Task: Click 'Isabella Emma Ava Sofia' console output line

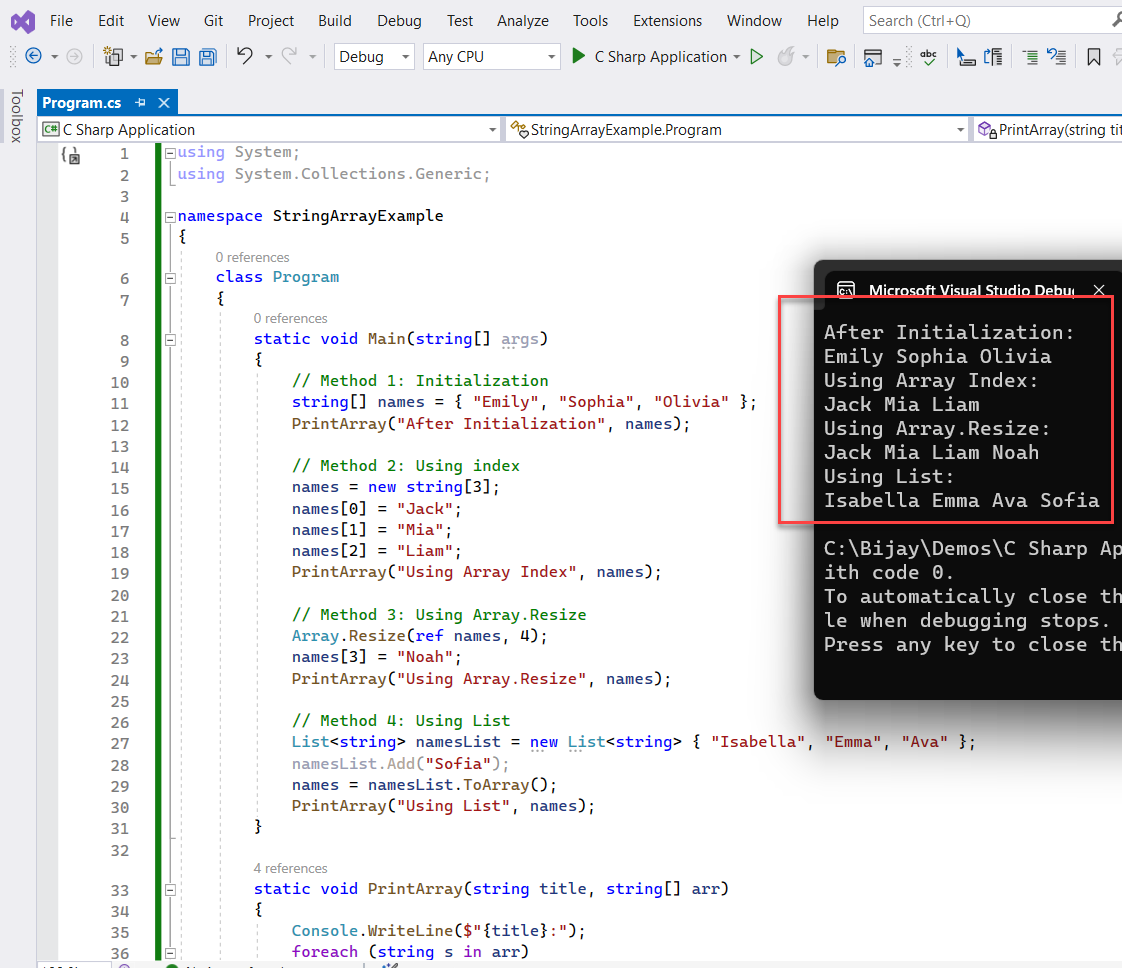Action: (x=961, y=500)
